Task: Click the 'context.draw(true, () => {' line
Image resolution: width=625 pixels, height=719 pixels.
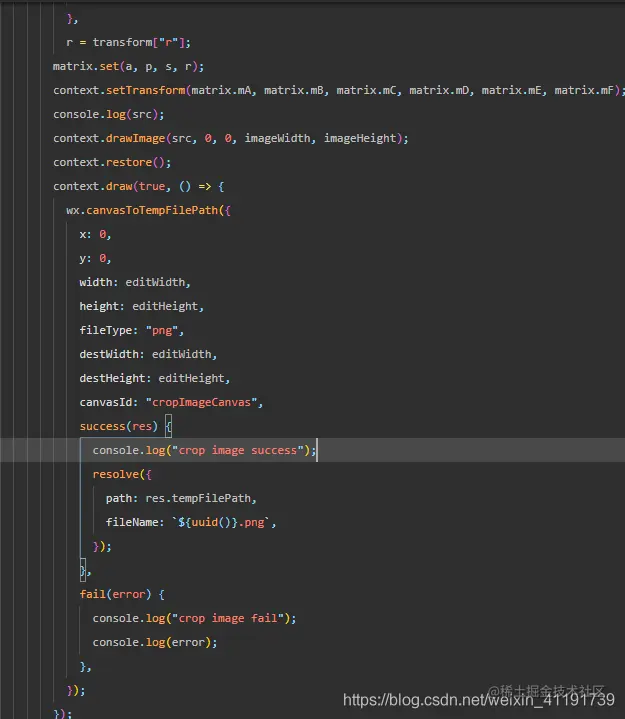Action: pyautogui.click(x=138, y=186)
